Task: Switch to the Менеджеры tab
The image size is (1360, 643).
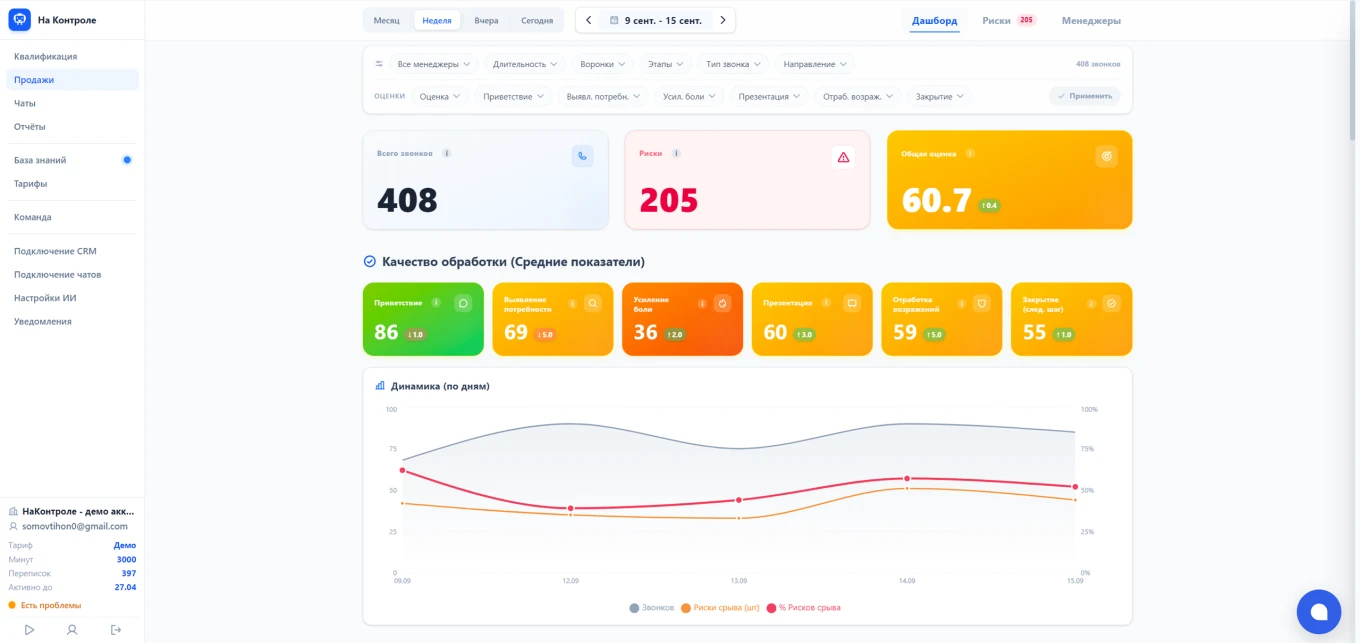Action: coord(1091,20)
